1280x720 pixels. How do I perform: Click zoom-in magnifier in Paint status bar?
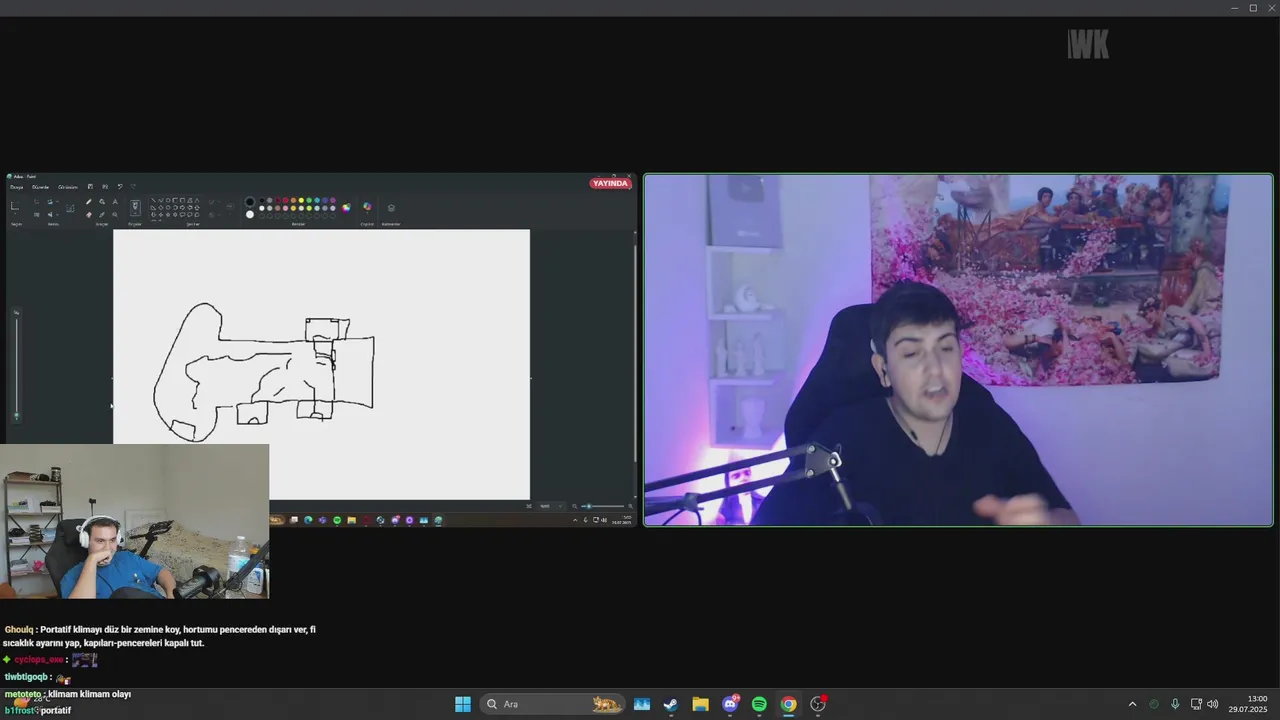629,506
